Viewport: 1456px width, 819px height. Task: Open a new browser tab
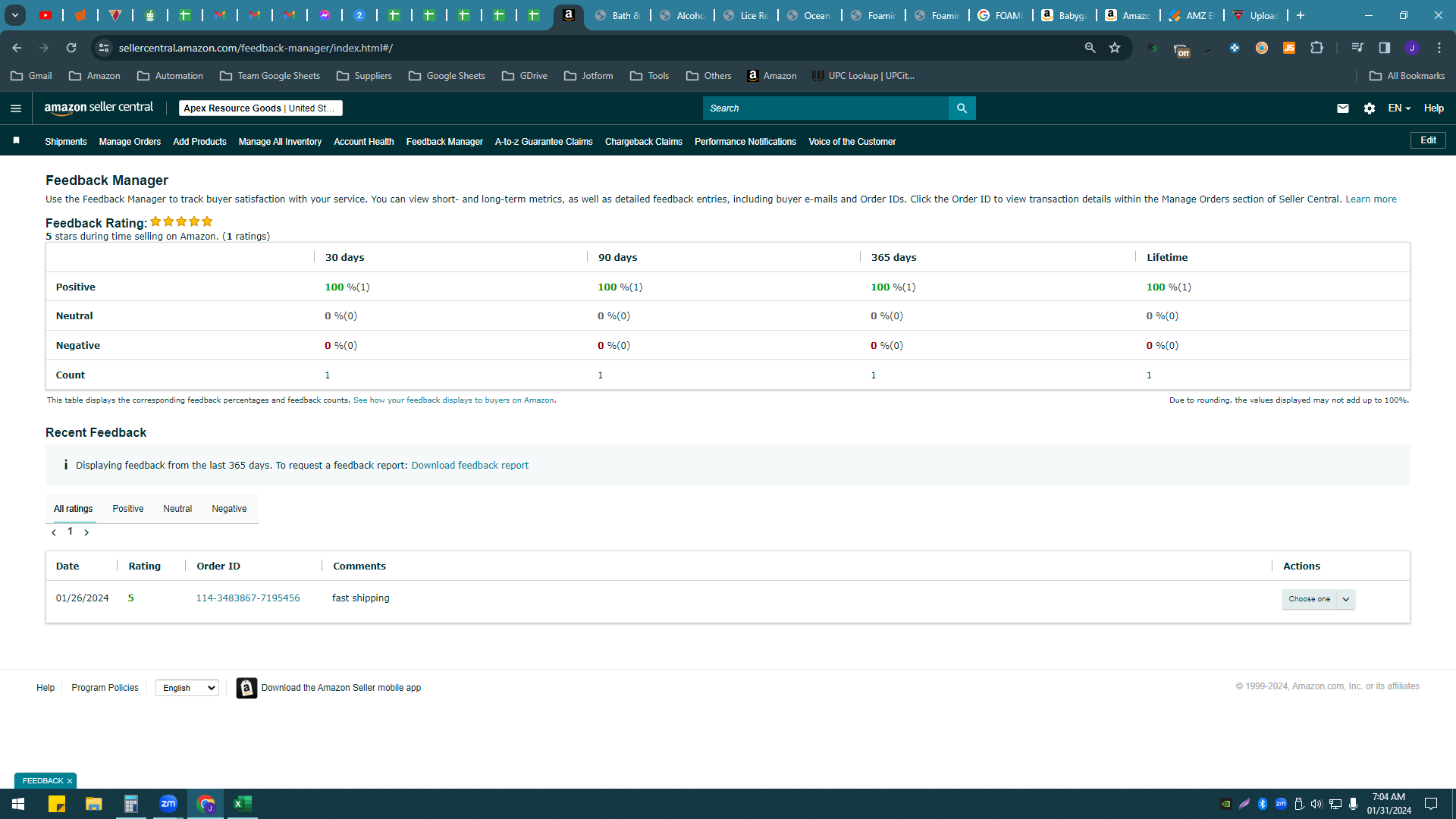click(x=1301, y=15)
